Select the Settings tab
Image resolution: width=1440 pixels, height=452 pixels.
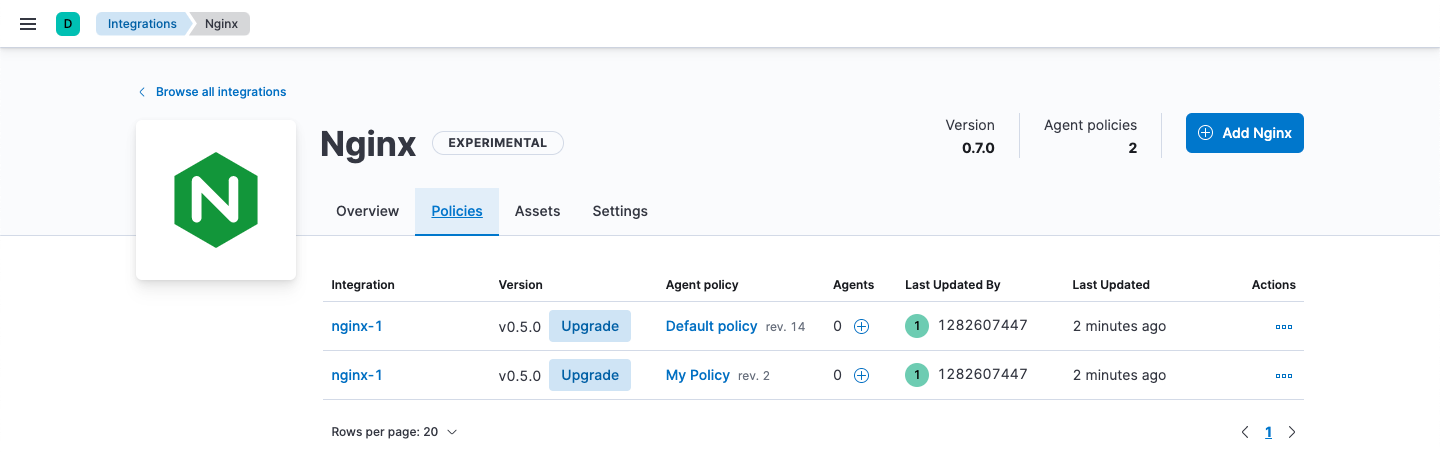tap(620, 211)
